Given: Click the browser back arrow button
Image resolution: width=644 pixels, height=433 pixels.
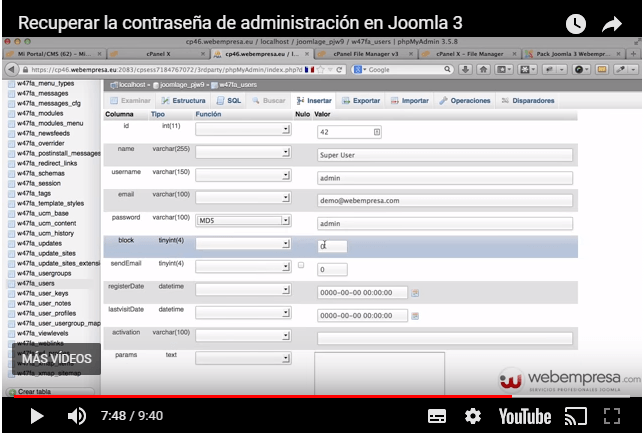Looking at the screenshot, I should tap(12, 69).
